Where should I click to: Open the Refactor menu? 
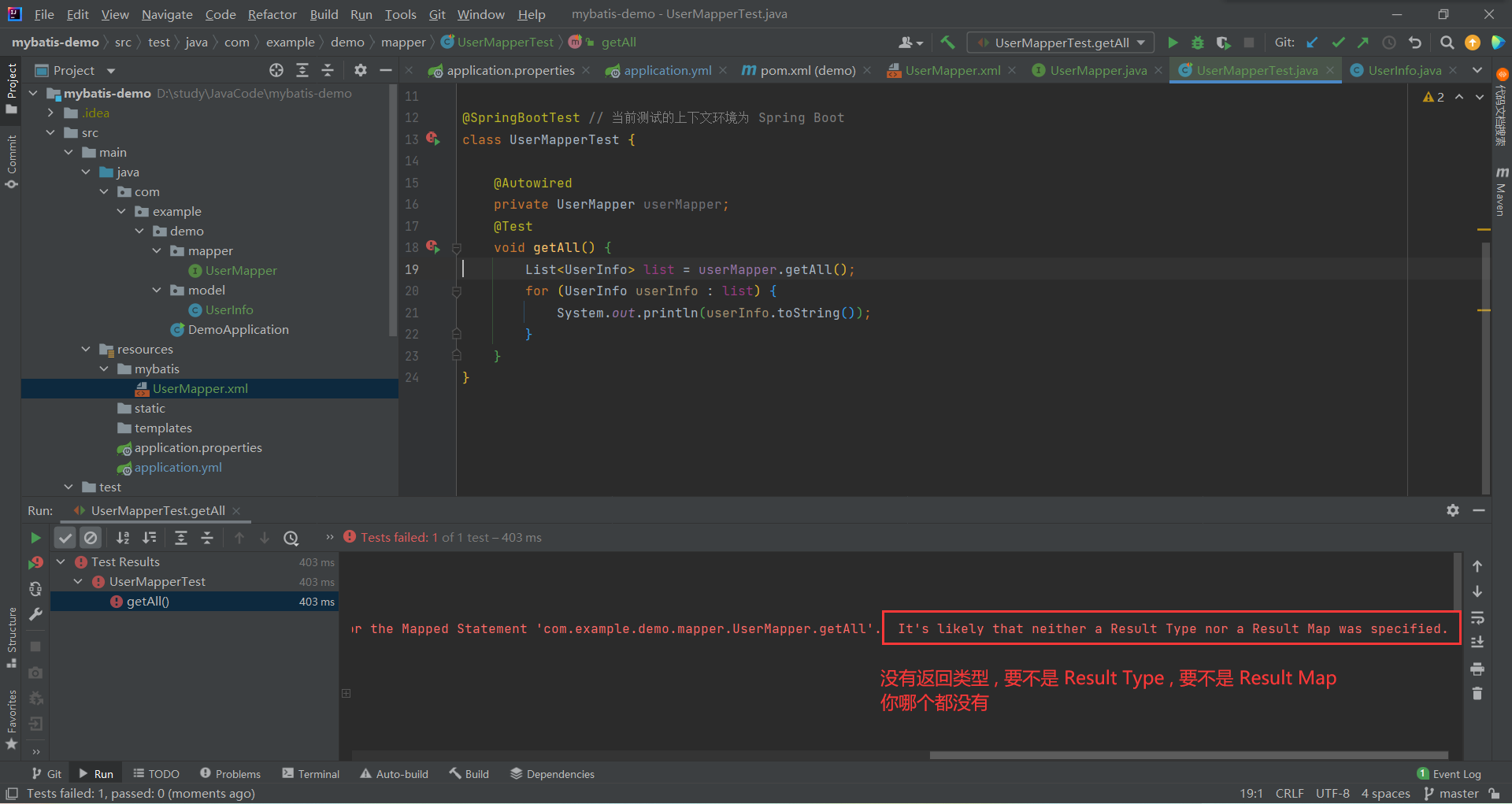point(272,14)
